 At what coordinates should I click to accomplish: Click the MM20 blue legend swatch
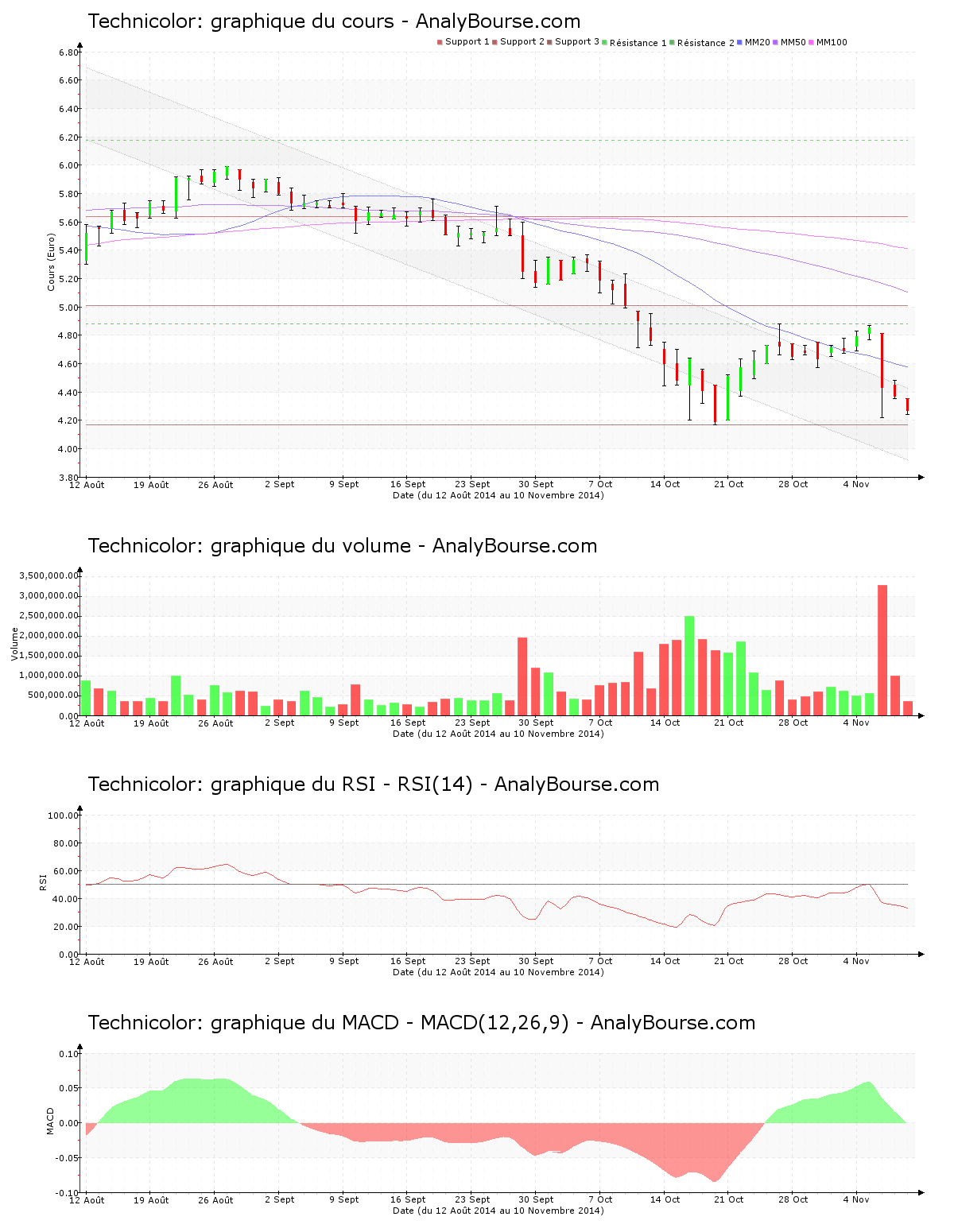[x=740, y=42]
